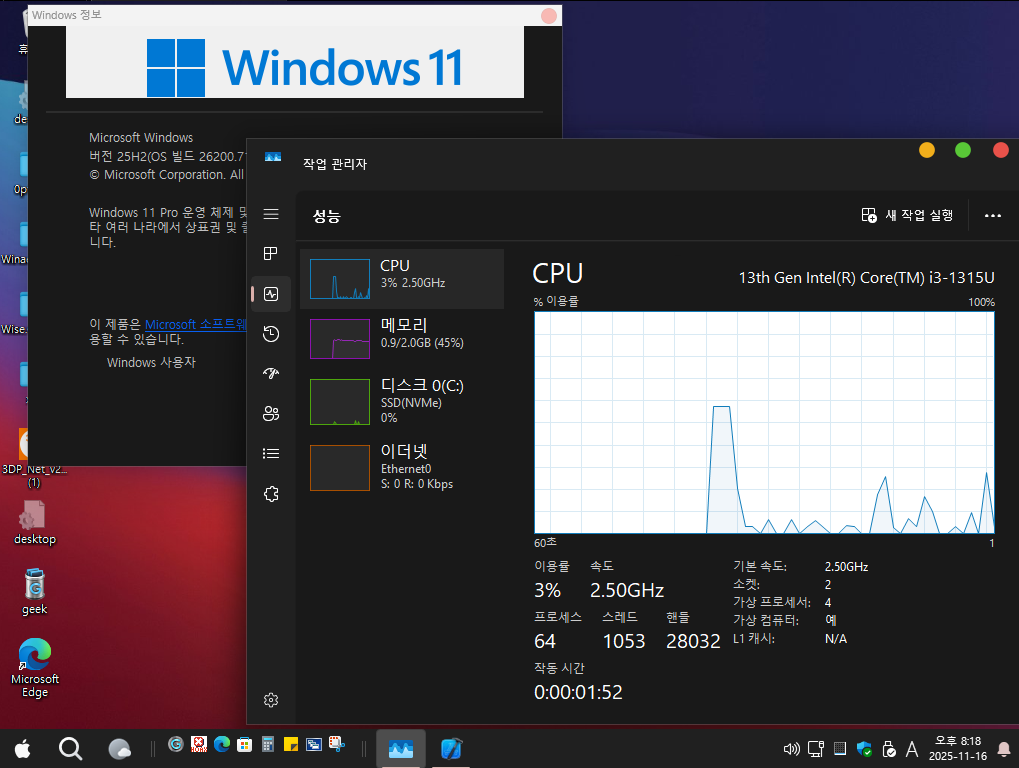This screenshot has height=768, width=1019.
Task: Open Calculator from taskbar
Action: pos(268,745)
